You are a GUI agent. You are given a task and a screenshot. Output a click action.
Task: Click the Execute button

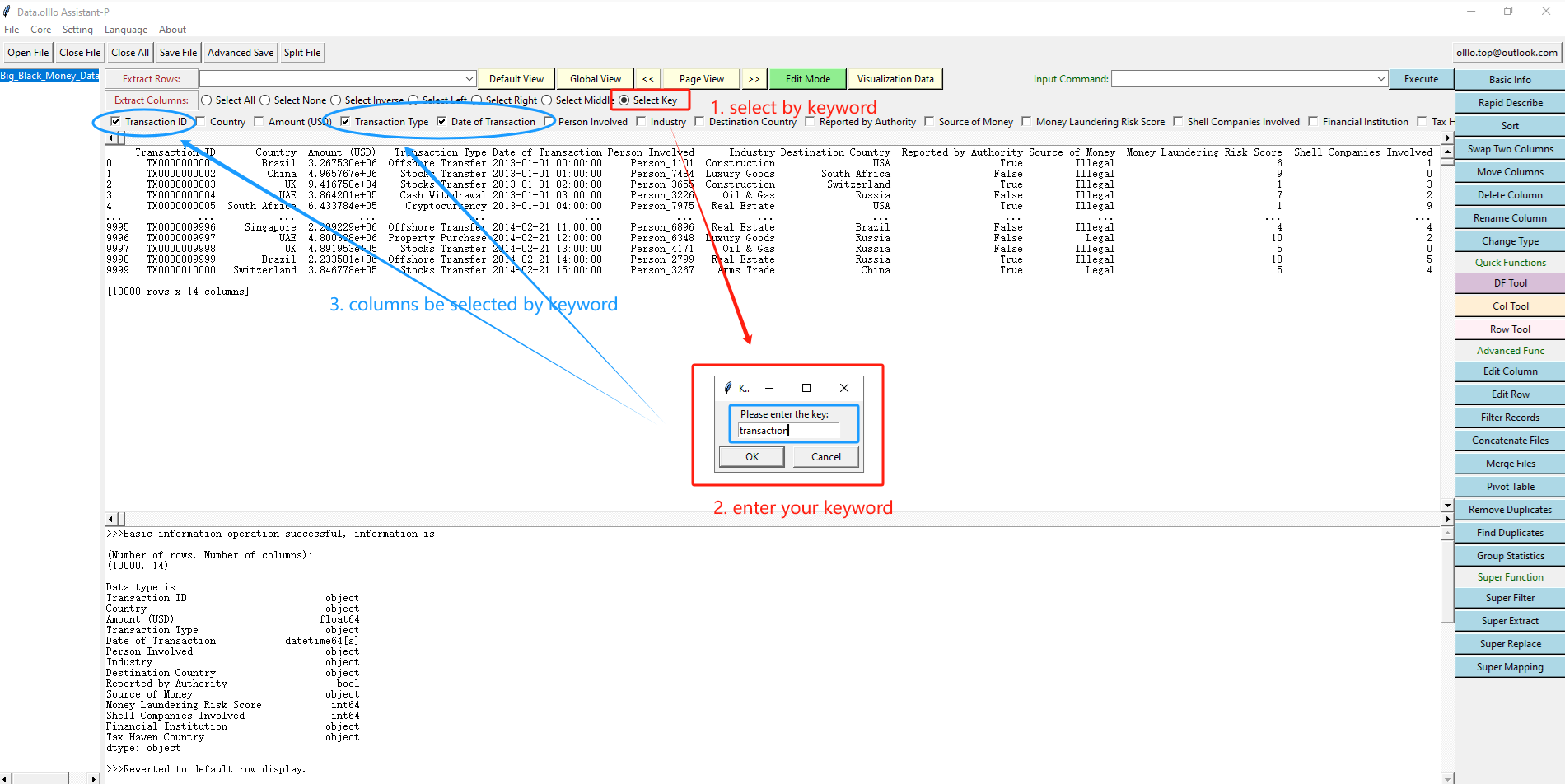click(x=1421, y=79)
